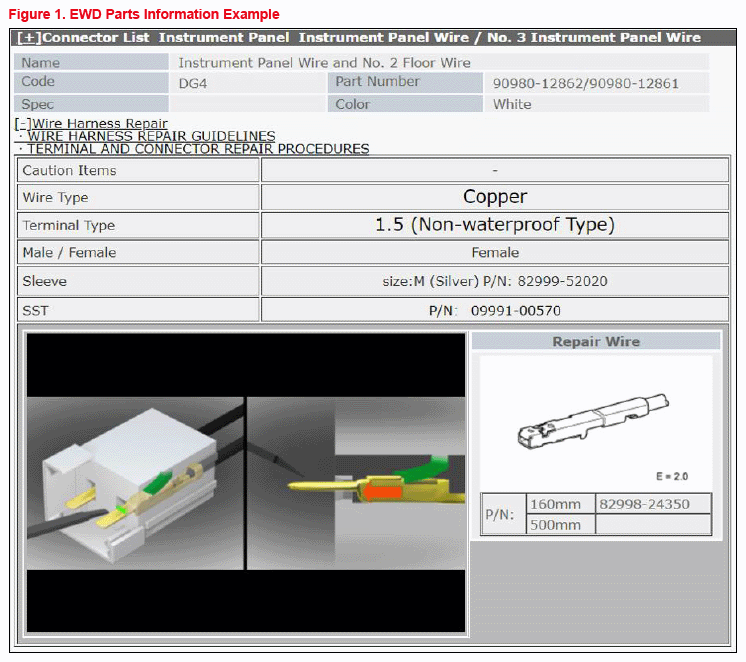The height and width of the screenshot is (662, 746).
Task: Select sleeve value 'size:M (Silver) P/N: 82999-52020'
Action: click(x=495, y=281)
